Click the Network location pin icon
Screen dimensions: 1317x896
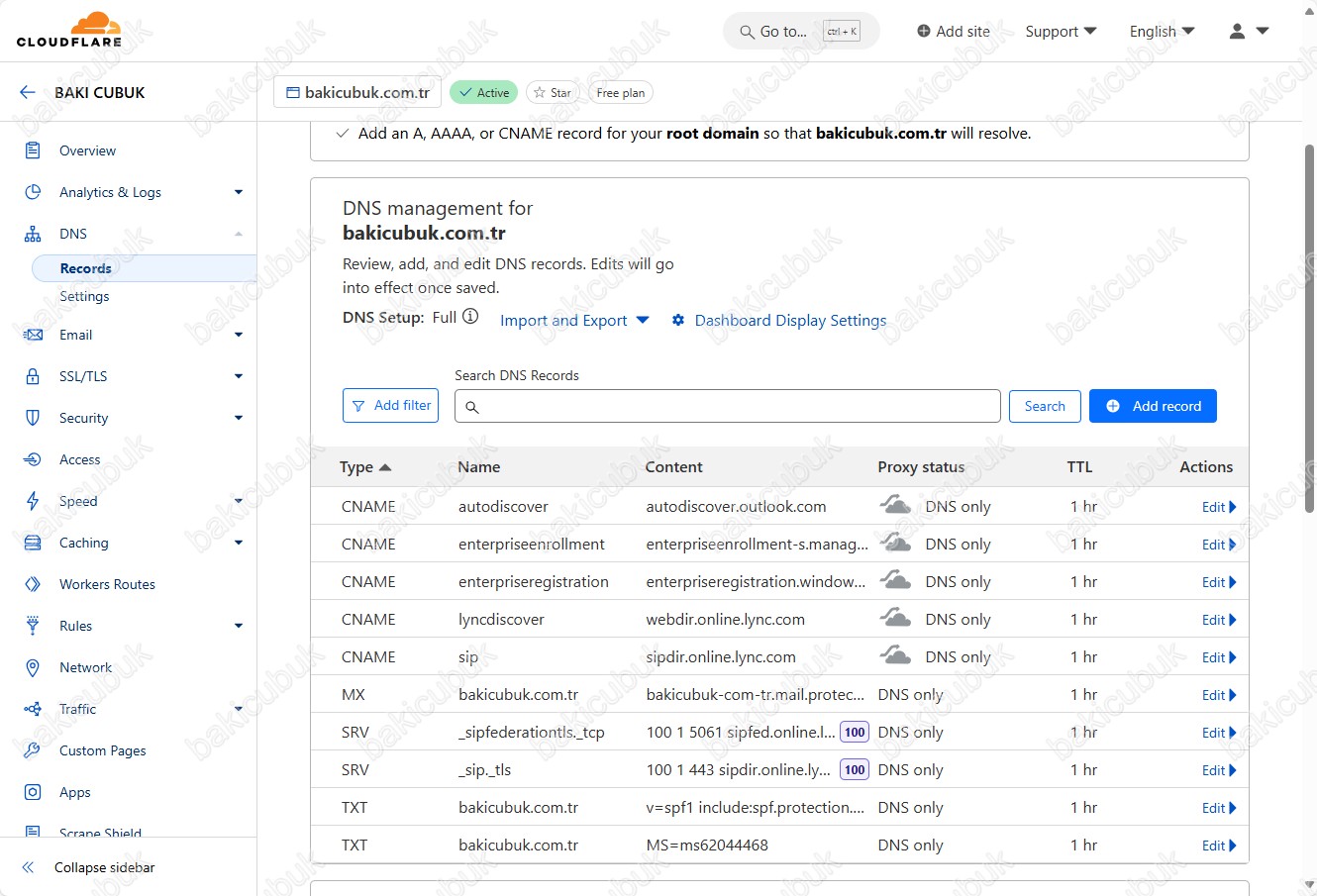click(x=33, y=667)
